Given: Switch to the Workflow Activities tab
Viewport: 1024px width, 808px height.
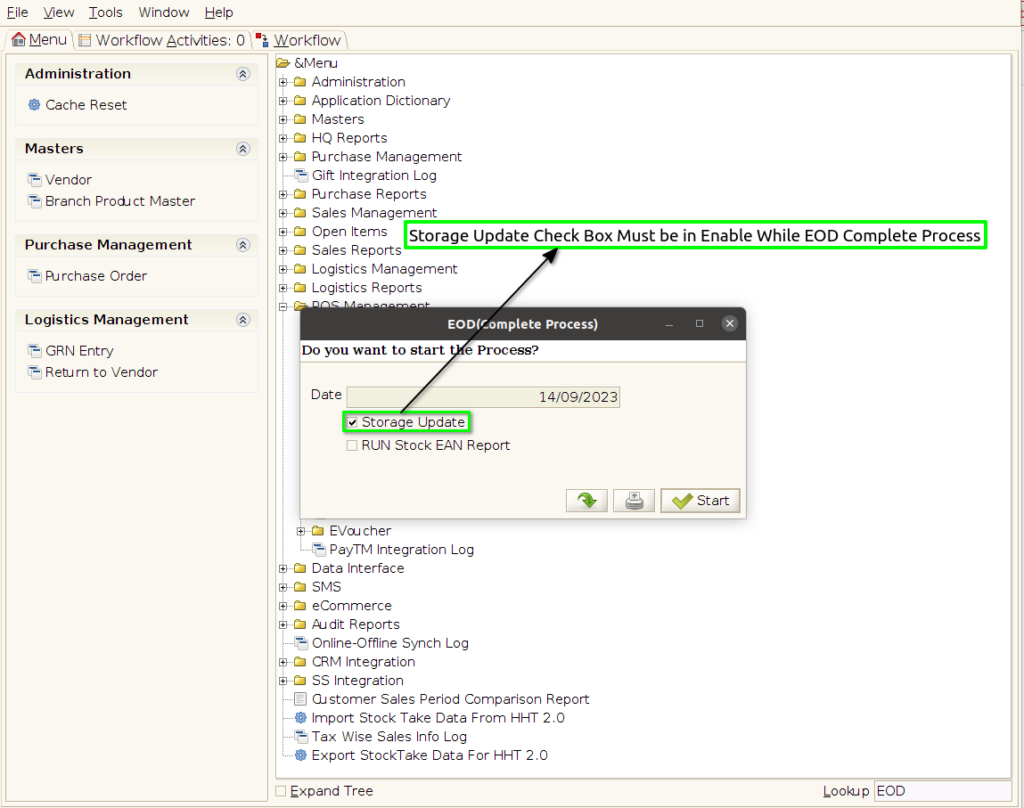Looking at the screenshot, I should click(x=161, y=40).
